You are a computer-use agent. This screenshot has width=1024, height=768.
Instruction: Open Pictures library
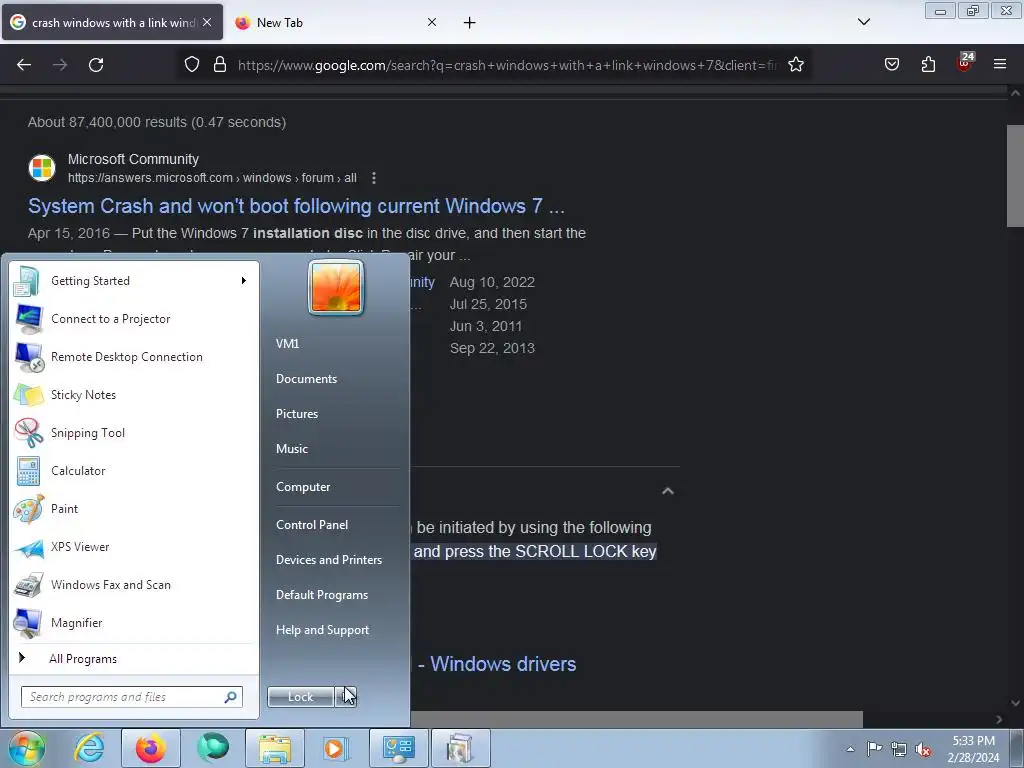pyautogui.click(x=297, y=414)
